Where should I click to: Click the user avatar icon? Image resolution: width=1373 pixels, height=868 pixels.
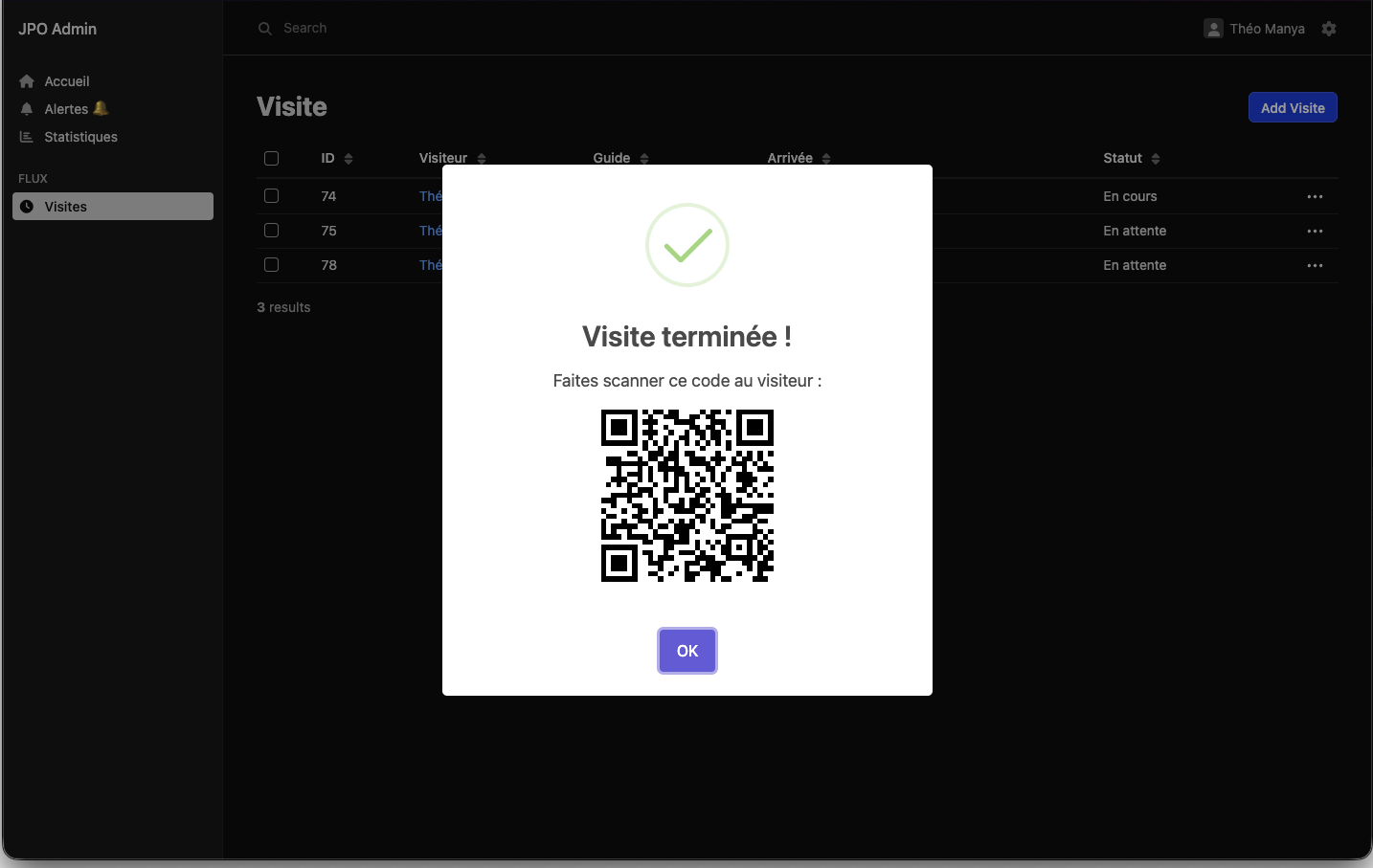[1213, 29]
